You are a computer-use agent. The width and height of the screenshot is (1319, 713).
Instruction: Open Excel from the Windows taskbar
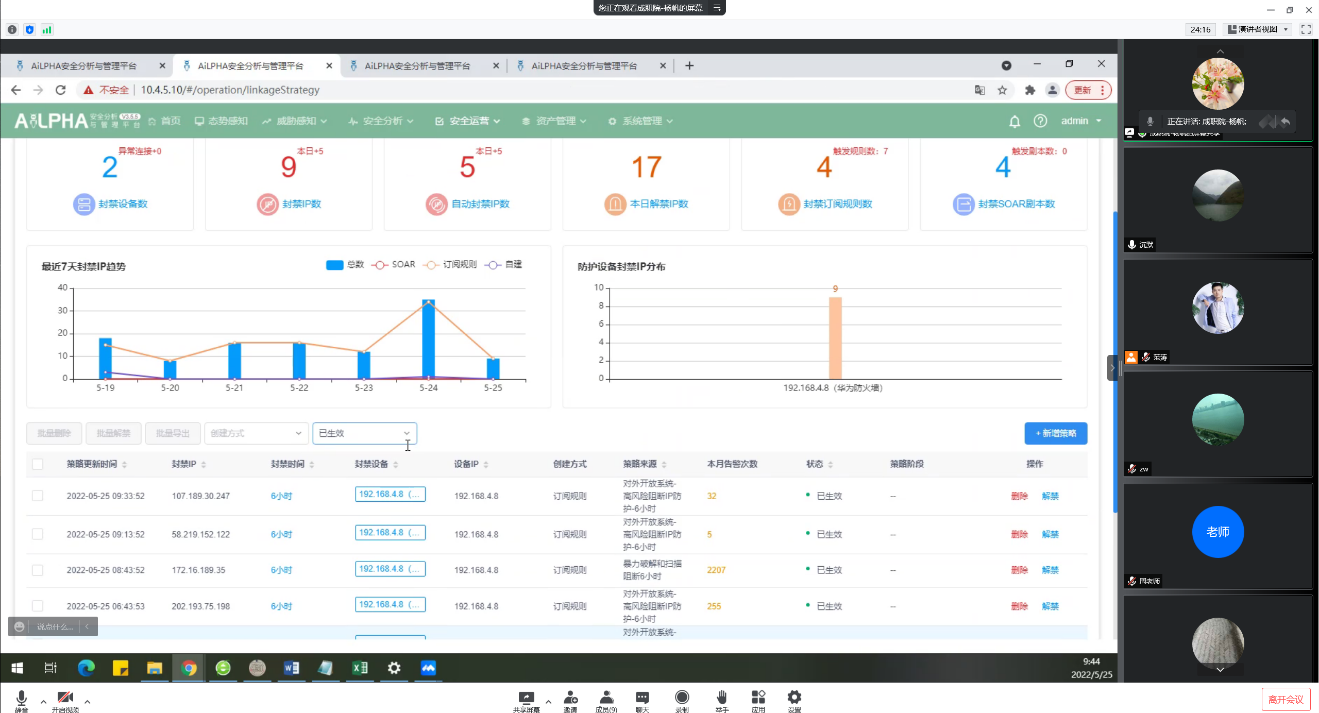pyautogui.click(x=360, y=668)
